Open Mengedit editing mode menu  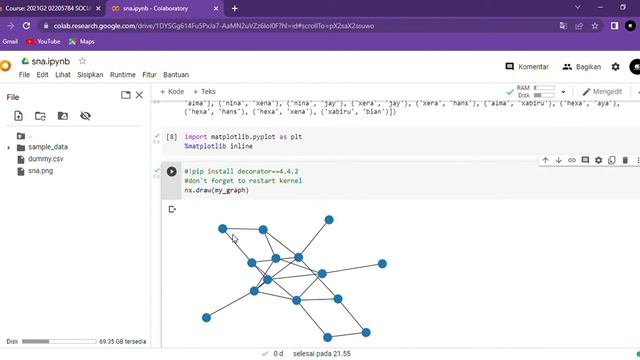pos(602,91)
